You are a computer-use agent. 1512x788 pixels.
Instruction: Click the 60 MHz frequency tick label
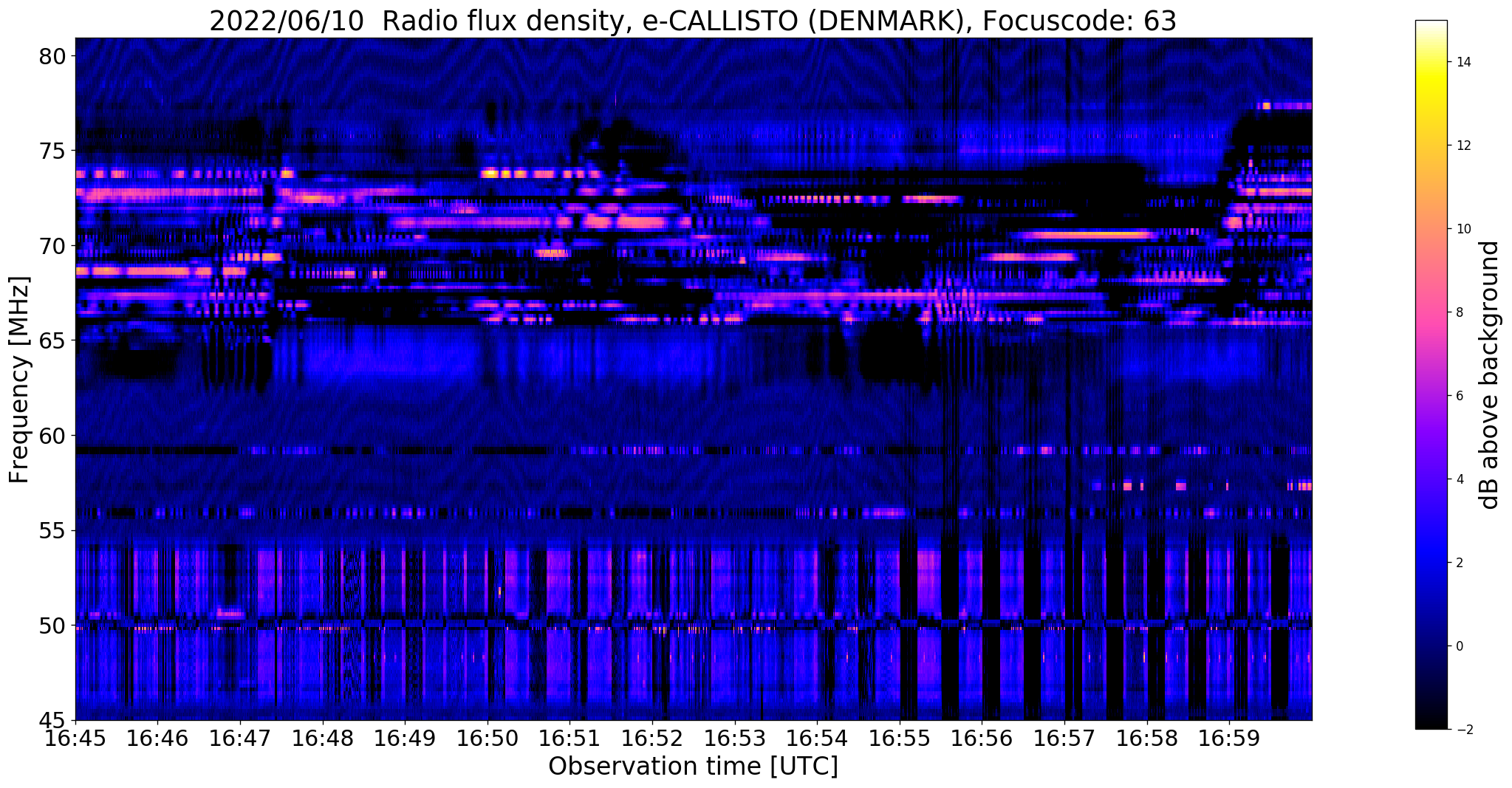coord(54,436)
